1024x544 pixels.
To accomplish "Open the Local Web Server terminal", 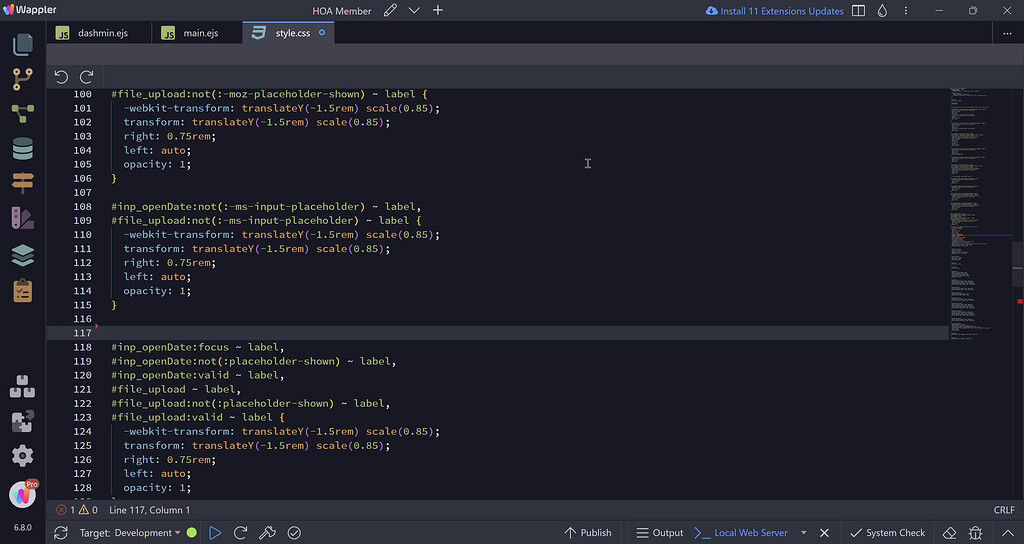I will point(741,533).
